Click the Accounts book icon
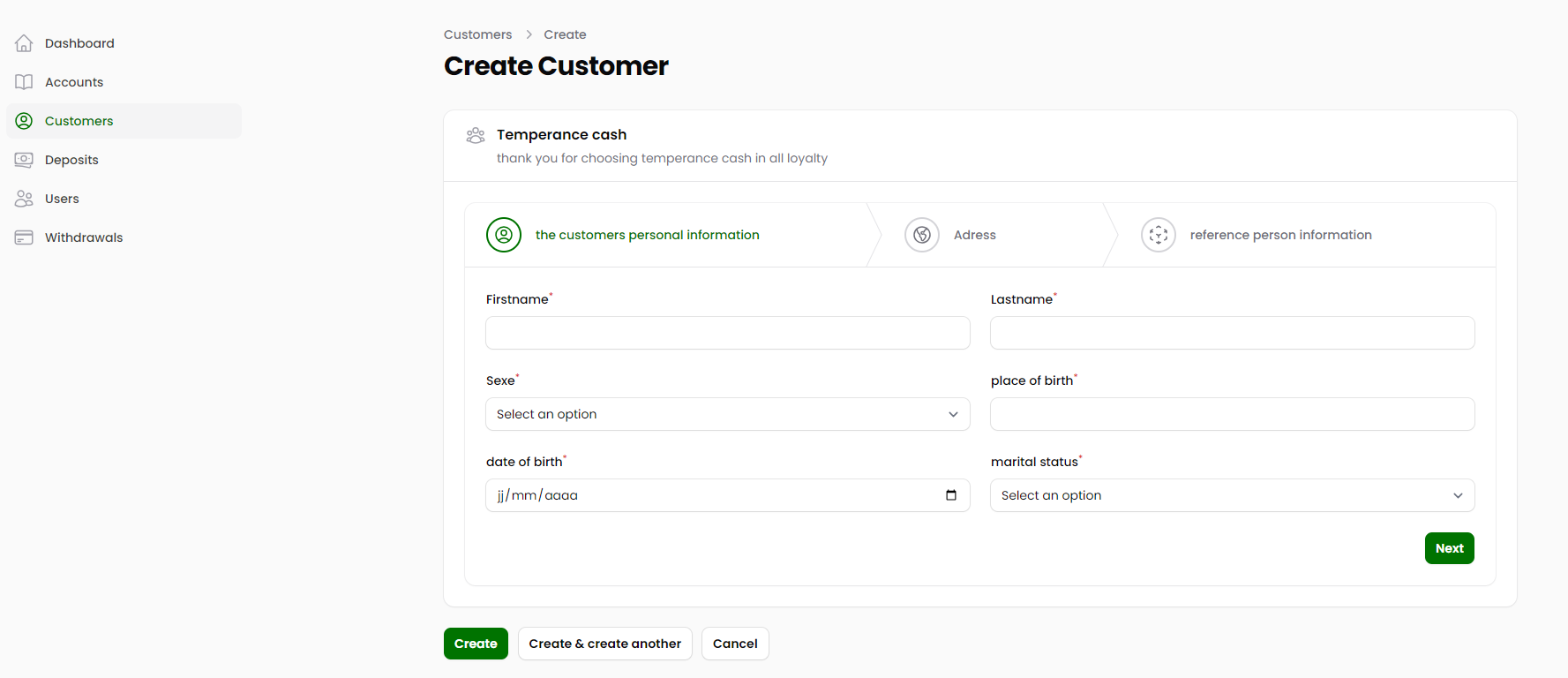Image resolution: width=1568 pixels, height=678 pixels. (24, 82)
